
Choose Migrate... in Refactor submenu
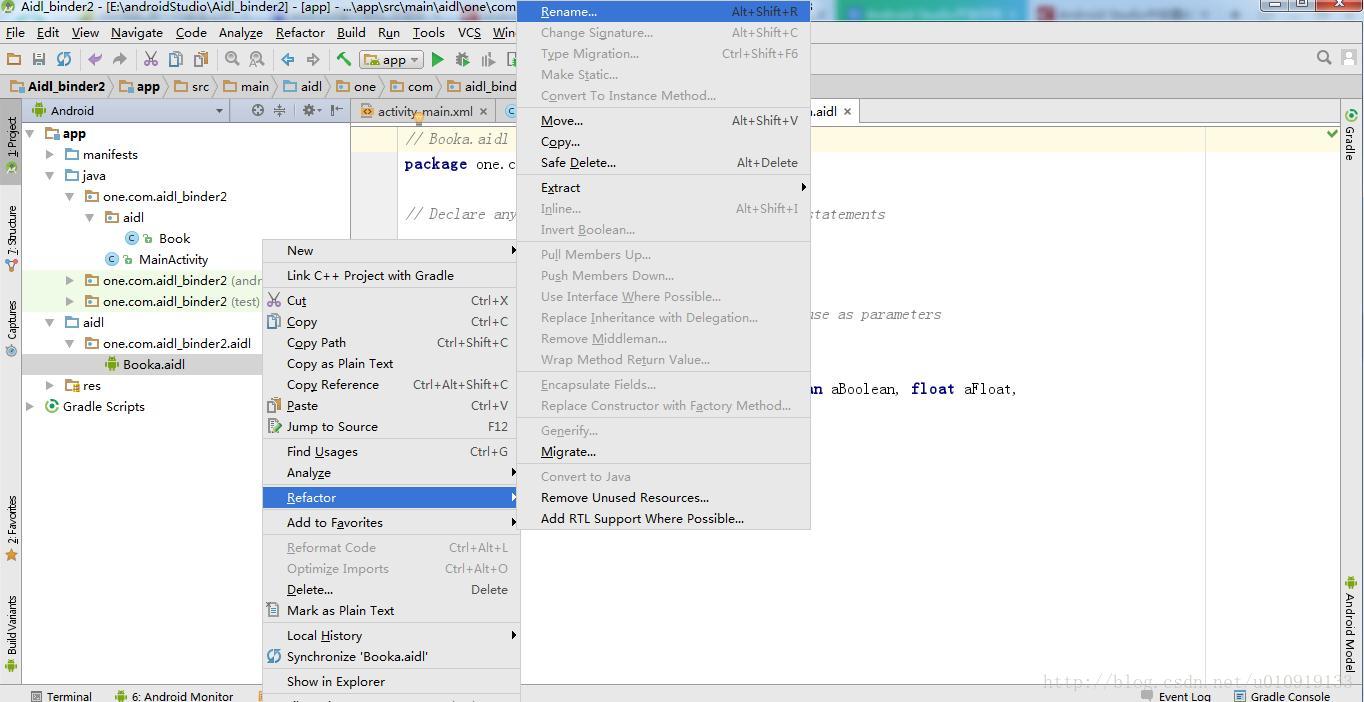(x=663, y=451)
